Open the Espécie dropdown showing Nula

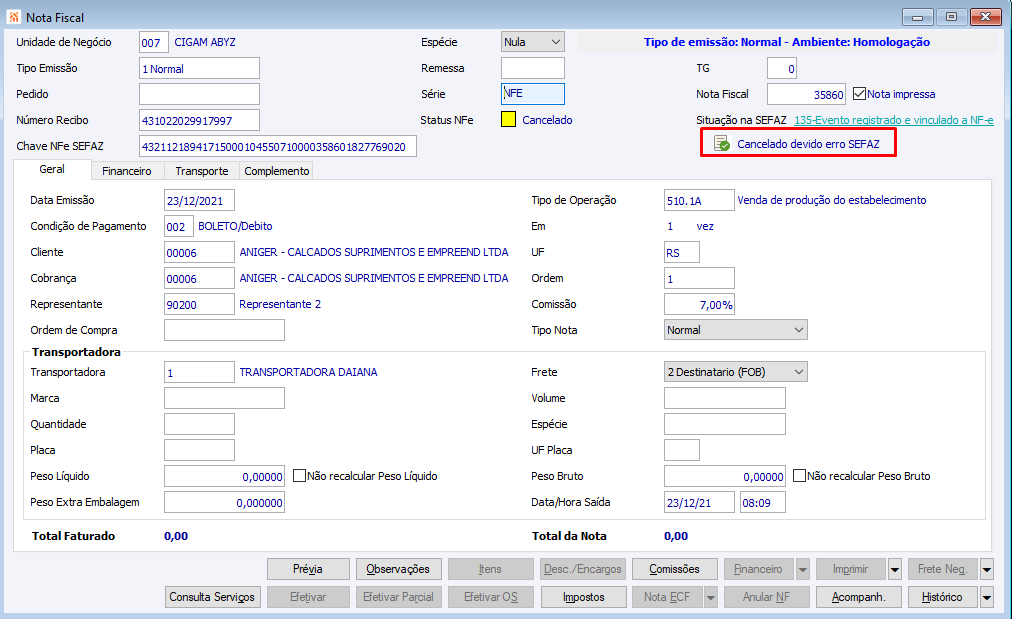click(532, 42)
